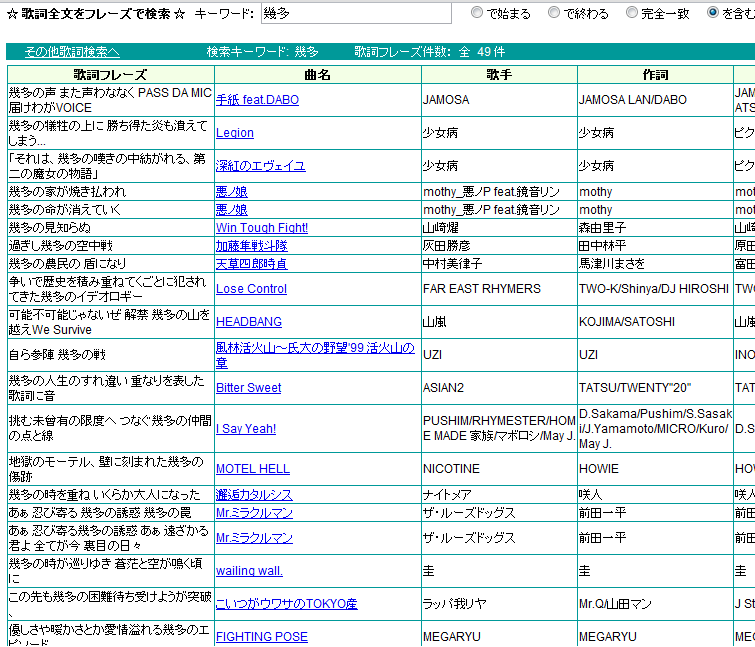Open the 'その他歌詞検索へ' link

coord(72,51)
